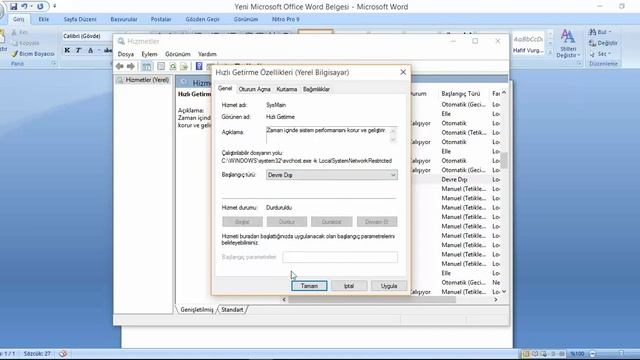Click the Kopyala command in Word's ribbon
Screen dimensions: 640x360
(x=26, y=43)
